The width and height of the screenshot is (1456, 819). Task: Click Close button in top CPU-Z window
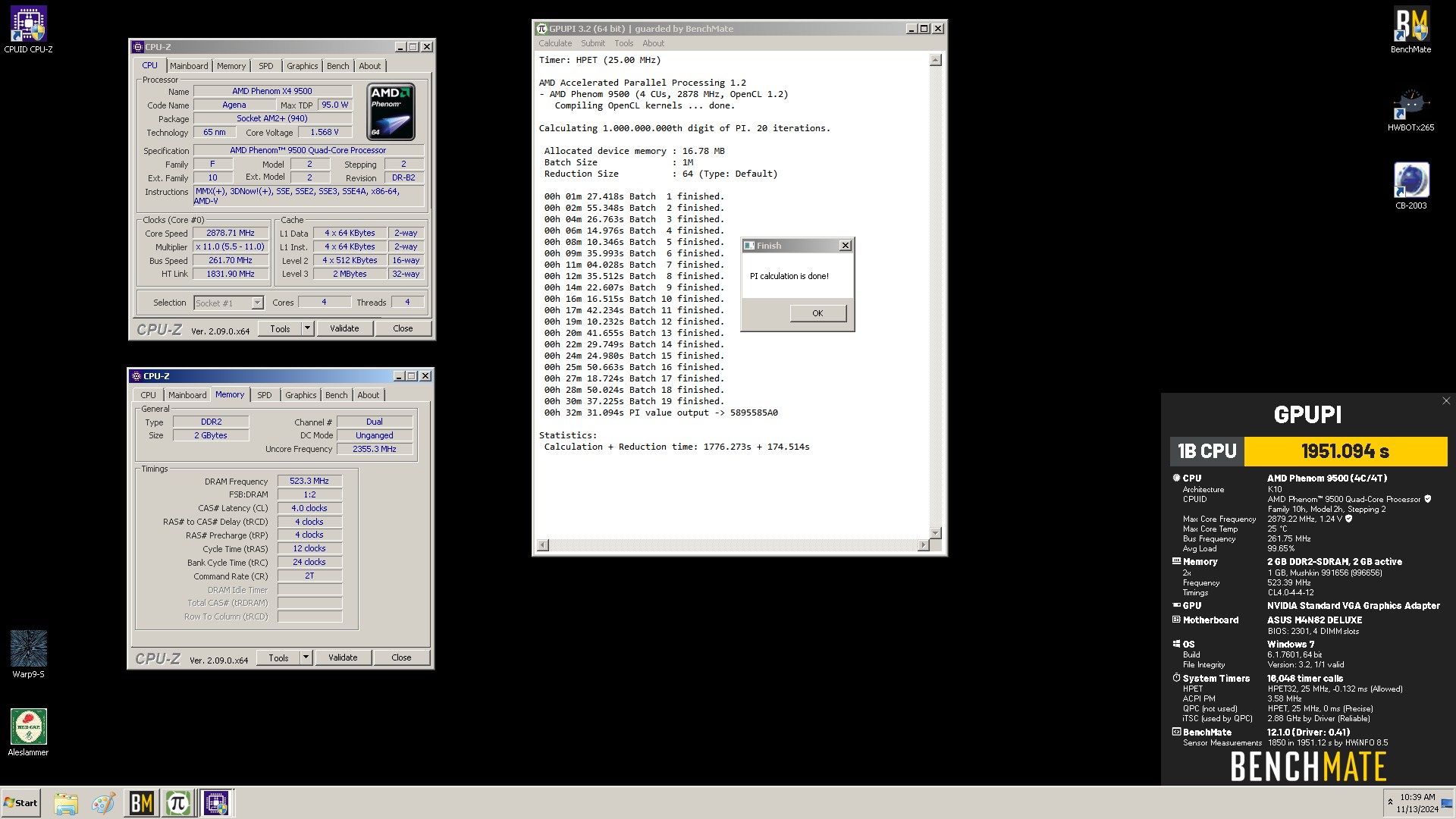tap(403, 328)
